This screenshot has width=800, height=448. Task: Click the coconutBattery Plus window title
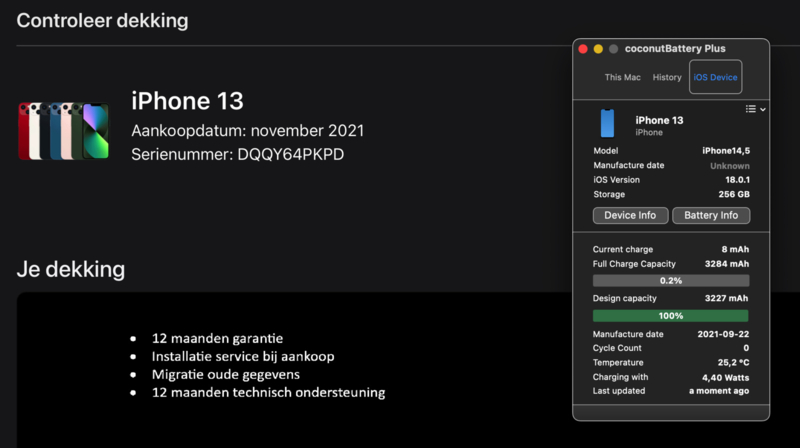tap(675, 49)
